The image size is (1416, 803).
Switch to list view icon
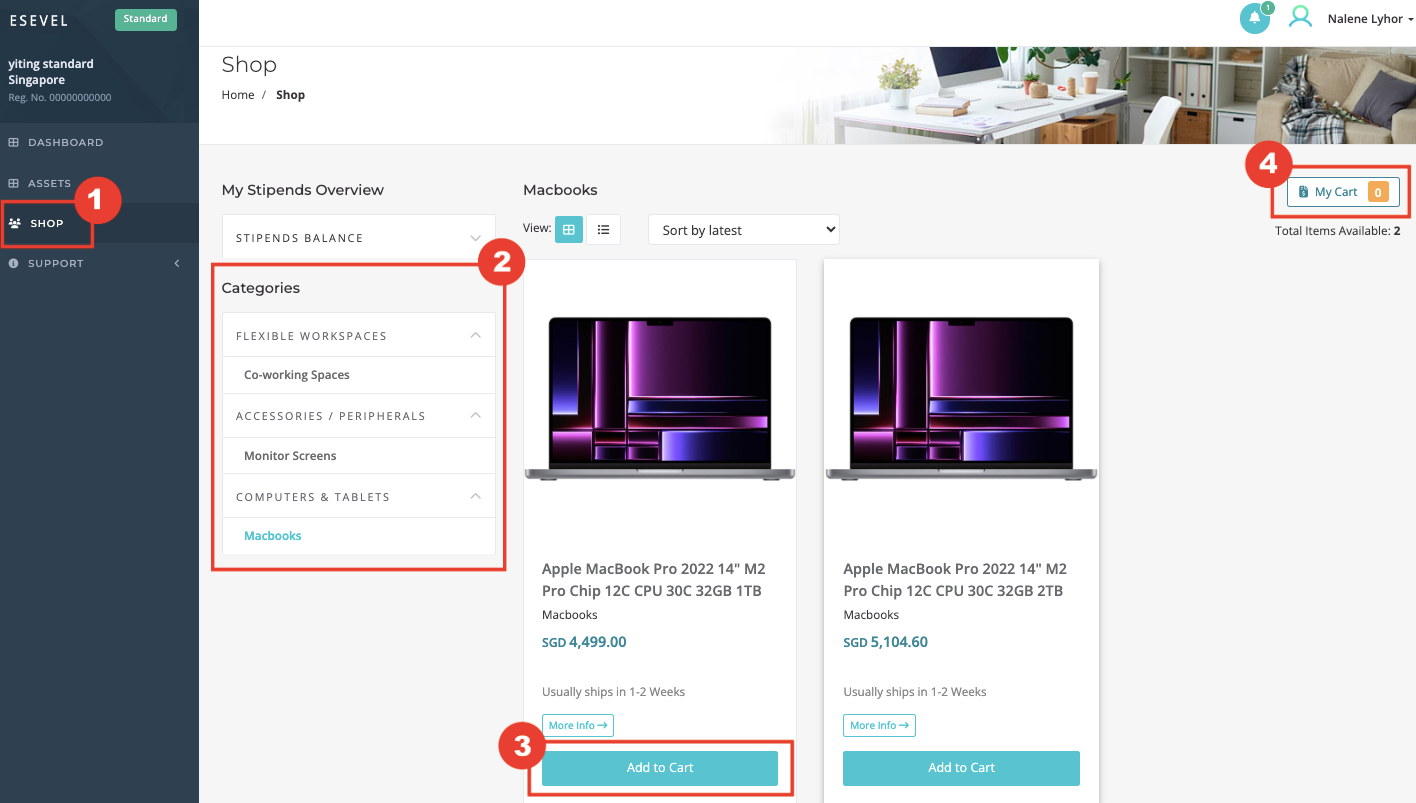[603, 229]
